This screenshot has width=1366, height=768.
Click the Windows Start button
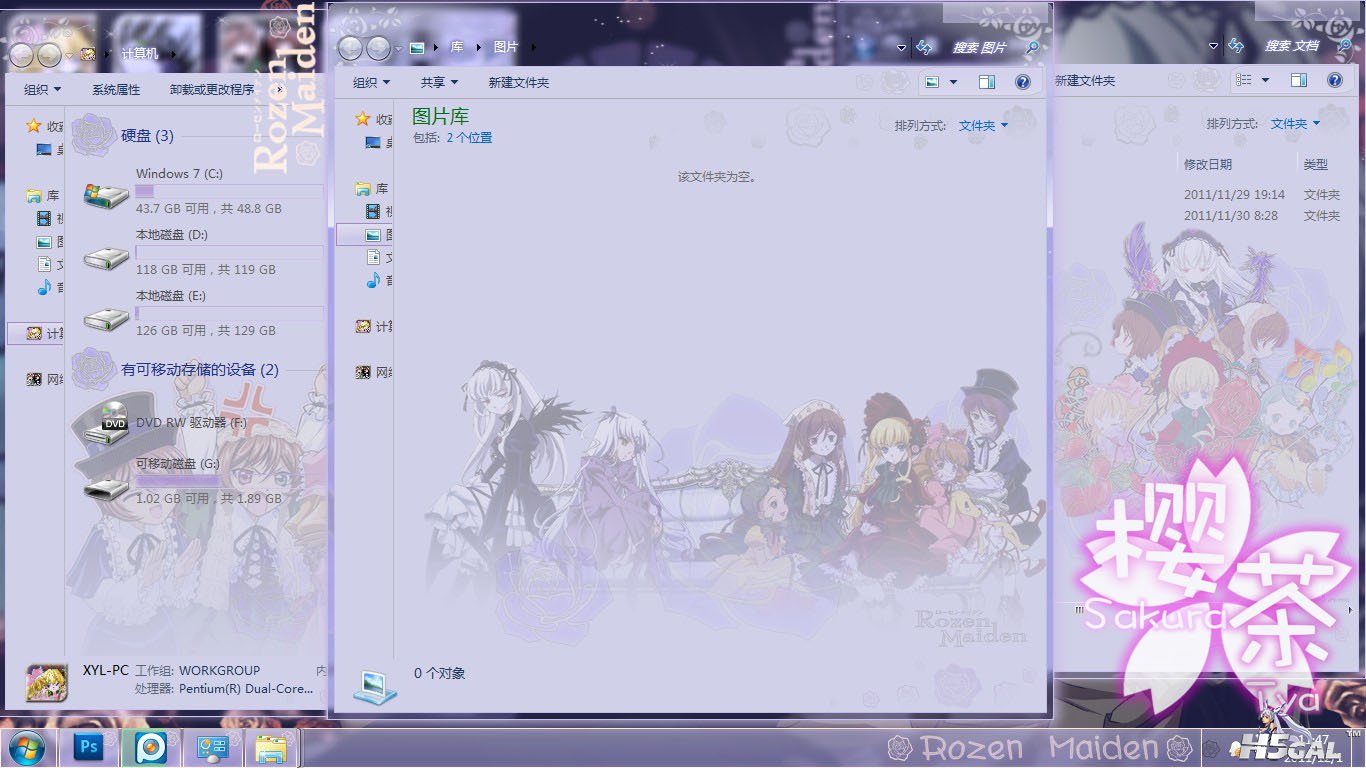27,747
